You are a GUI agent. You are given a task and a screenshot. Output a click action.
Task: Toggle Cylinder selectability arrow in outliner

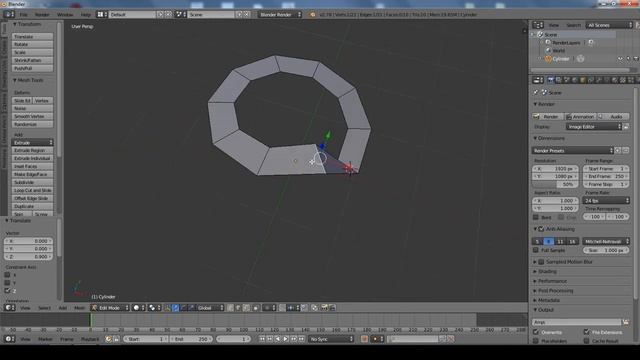(629, 59)
